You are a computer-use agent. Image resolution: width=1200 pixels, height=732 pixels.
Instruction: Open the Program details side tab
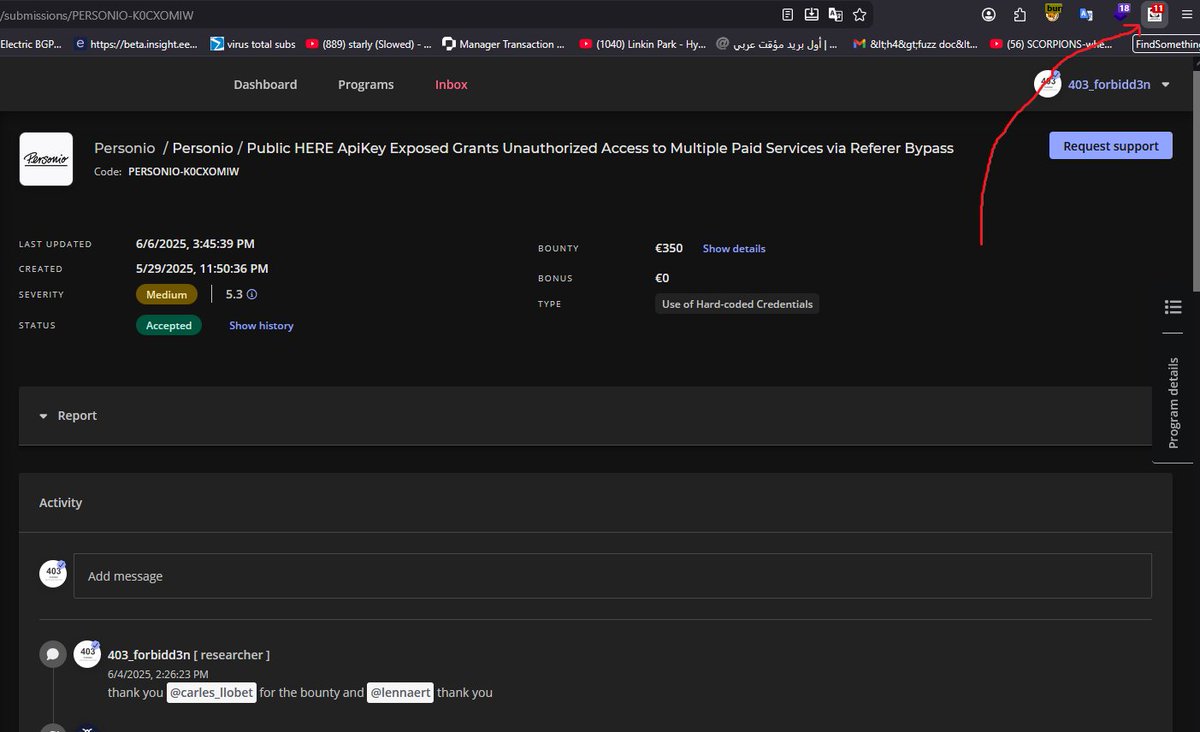point(1174,403)
